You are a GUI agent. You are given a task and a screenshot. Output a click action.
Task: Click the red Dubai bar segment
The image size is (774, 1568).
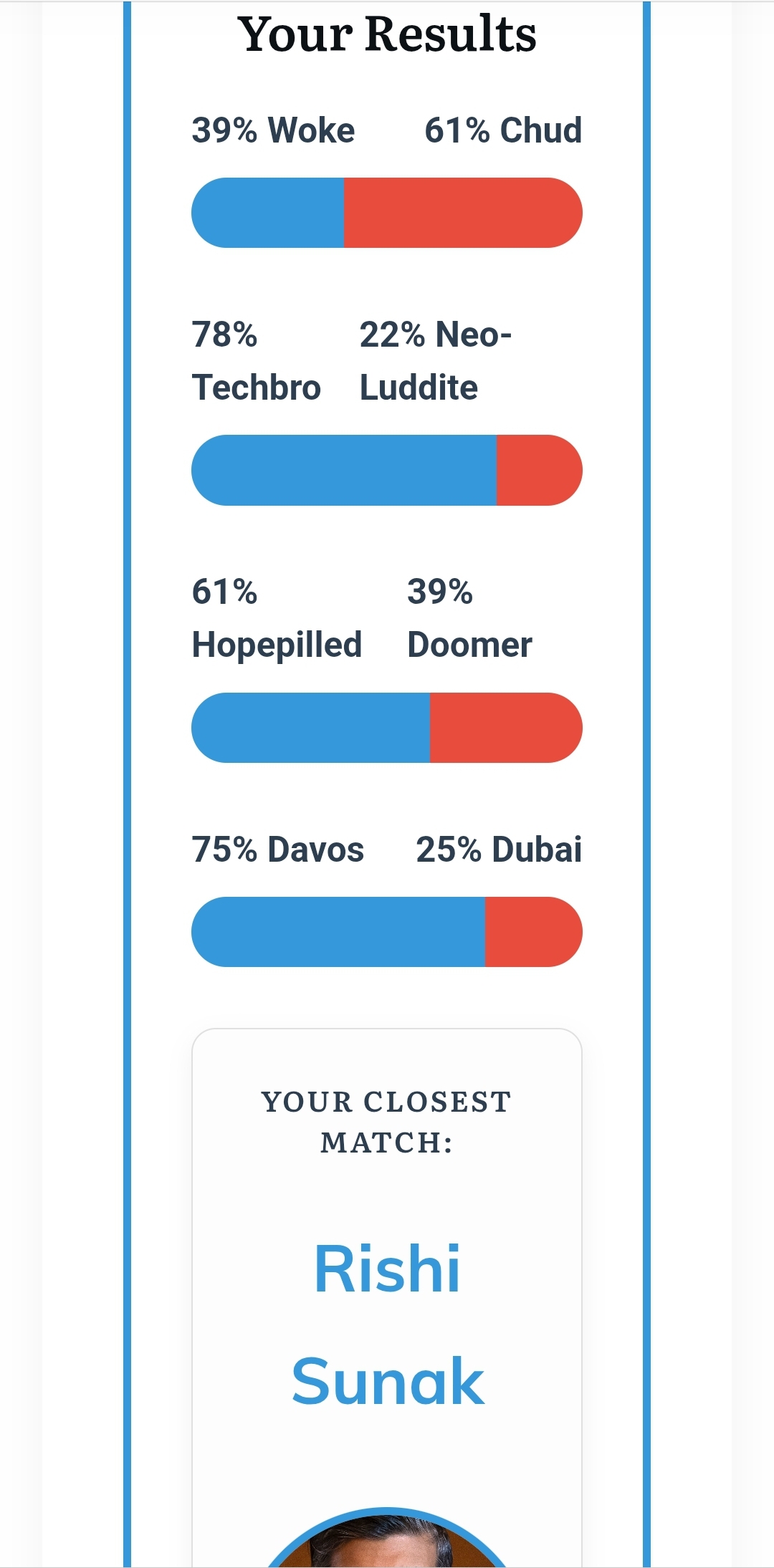click(534, 932)
